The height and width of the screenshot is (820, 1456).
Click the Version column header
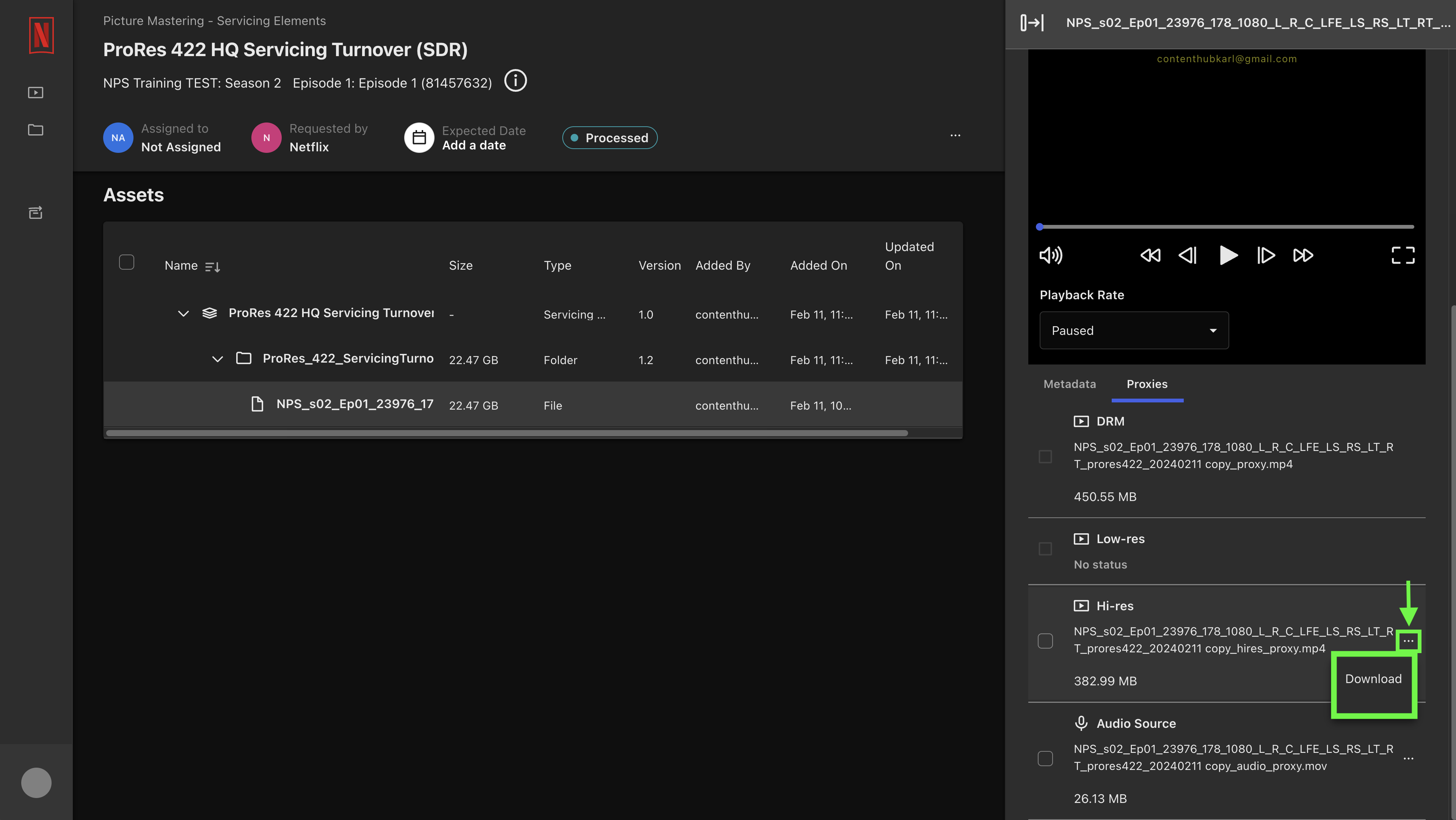(x=660, y=266)
